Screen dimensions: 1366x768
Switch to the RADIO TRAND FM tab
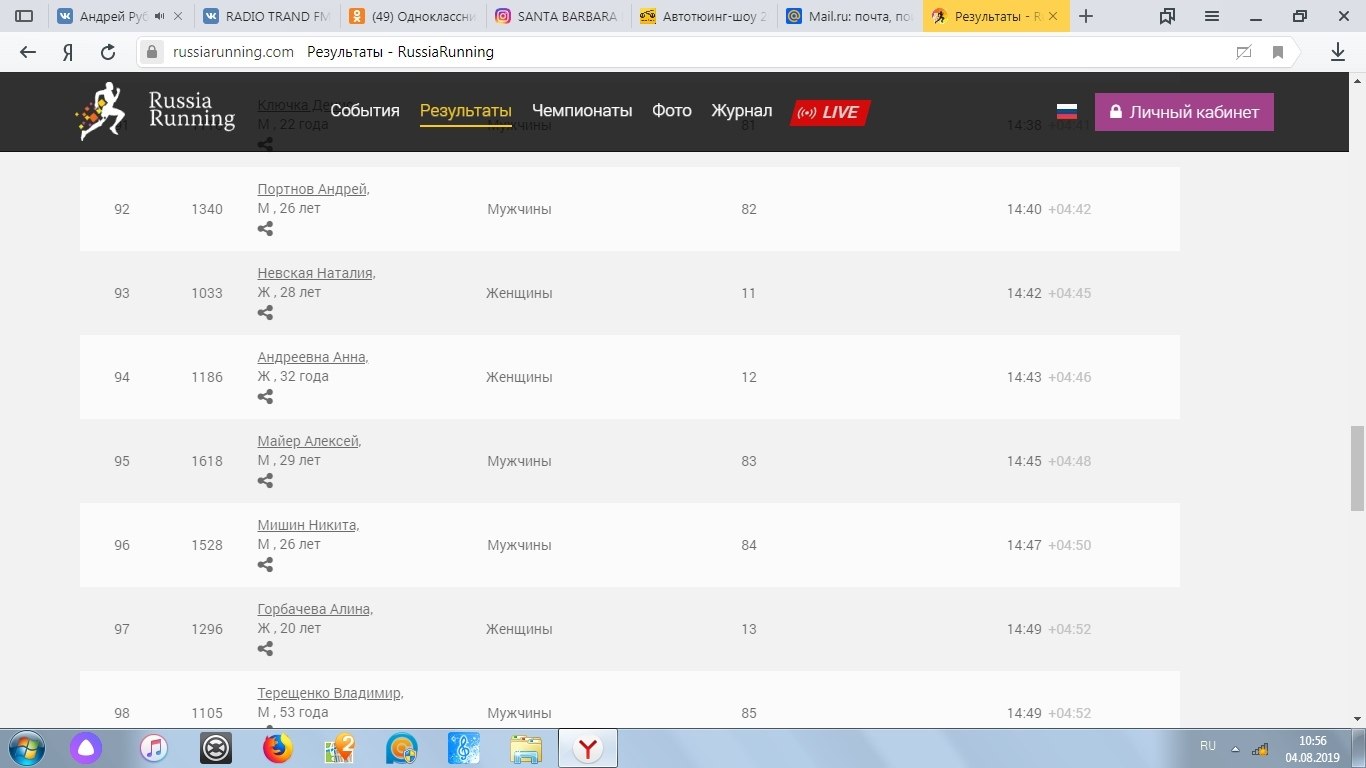(x=266, y=16)
